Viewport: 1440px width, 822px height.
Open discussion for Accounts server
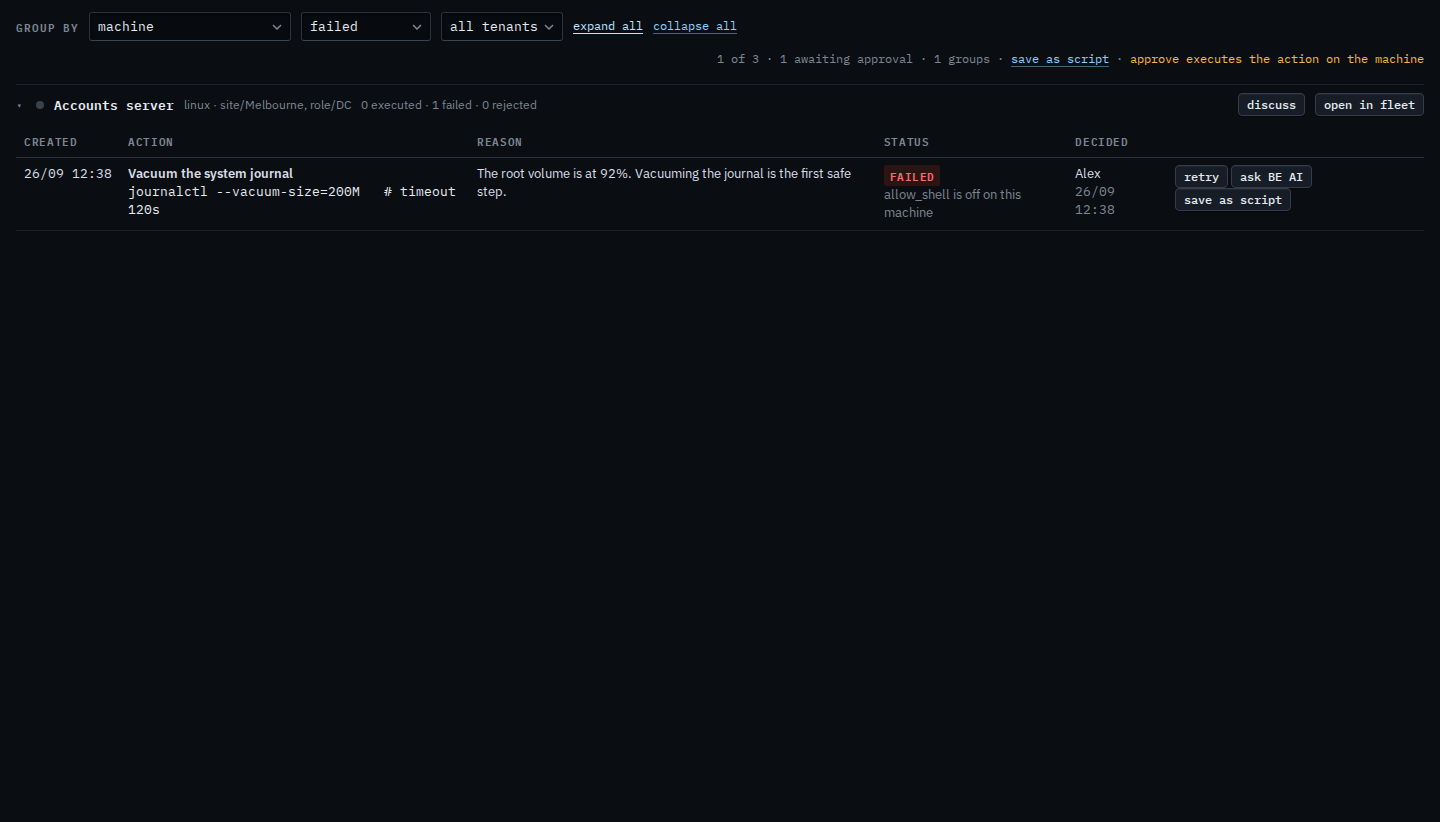(x=1271, y=105)
